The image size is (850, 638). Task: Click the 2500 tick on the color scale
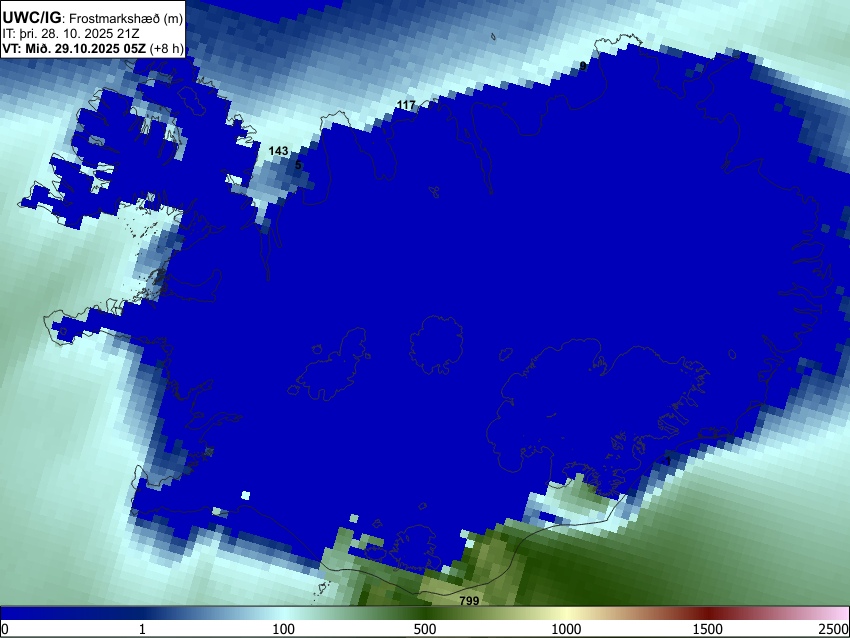click(x=834, y=629)
